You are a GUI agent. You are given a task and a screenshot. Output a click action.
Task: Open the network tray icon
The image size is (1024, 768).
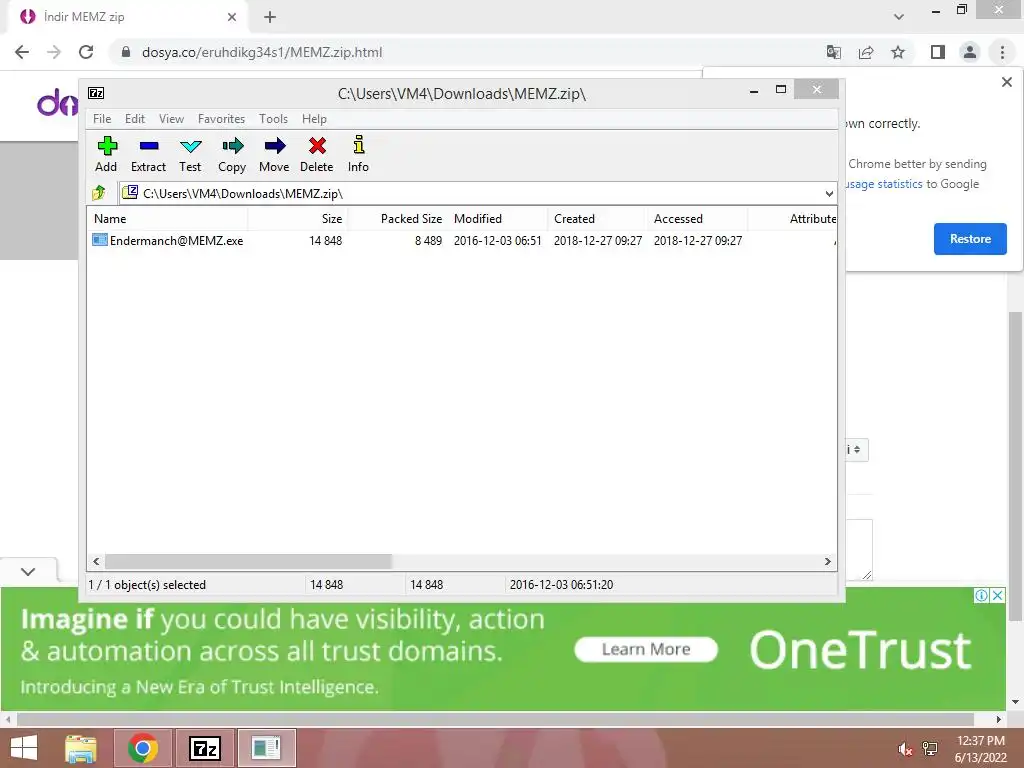click(x=930, y=749)
